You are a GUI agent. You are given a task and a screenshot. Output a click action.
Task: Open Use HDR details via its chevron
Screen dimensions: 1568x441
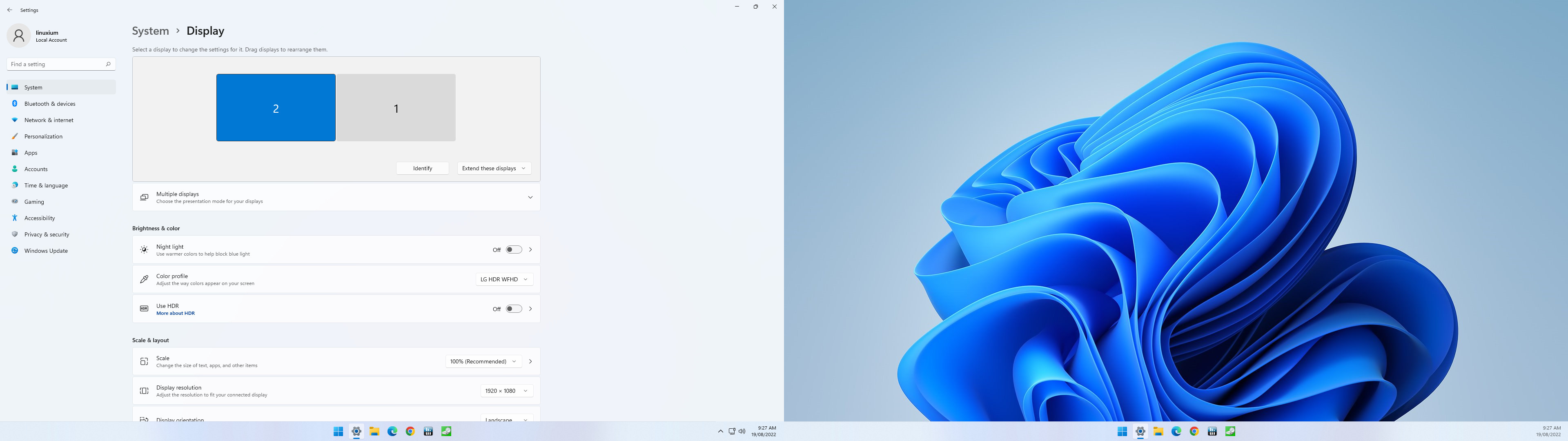tap(531, 309)
